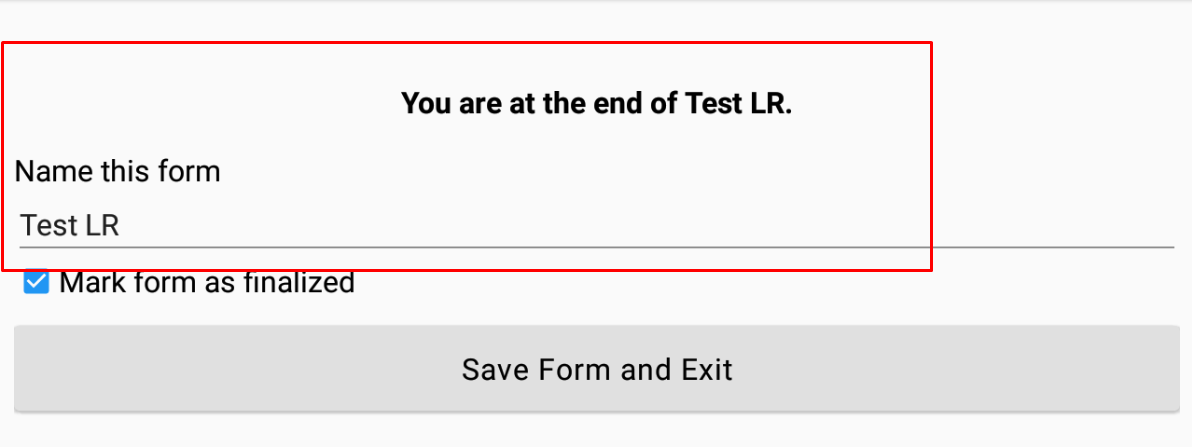The width and height of the screenshot is (1192, 447).
Task: Focus the form name input field
Action: pyautogui.click(x=596, y=225)
